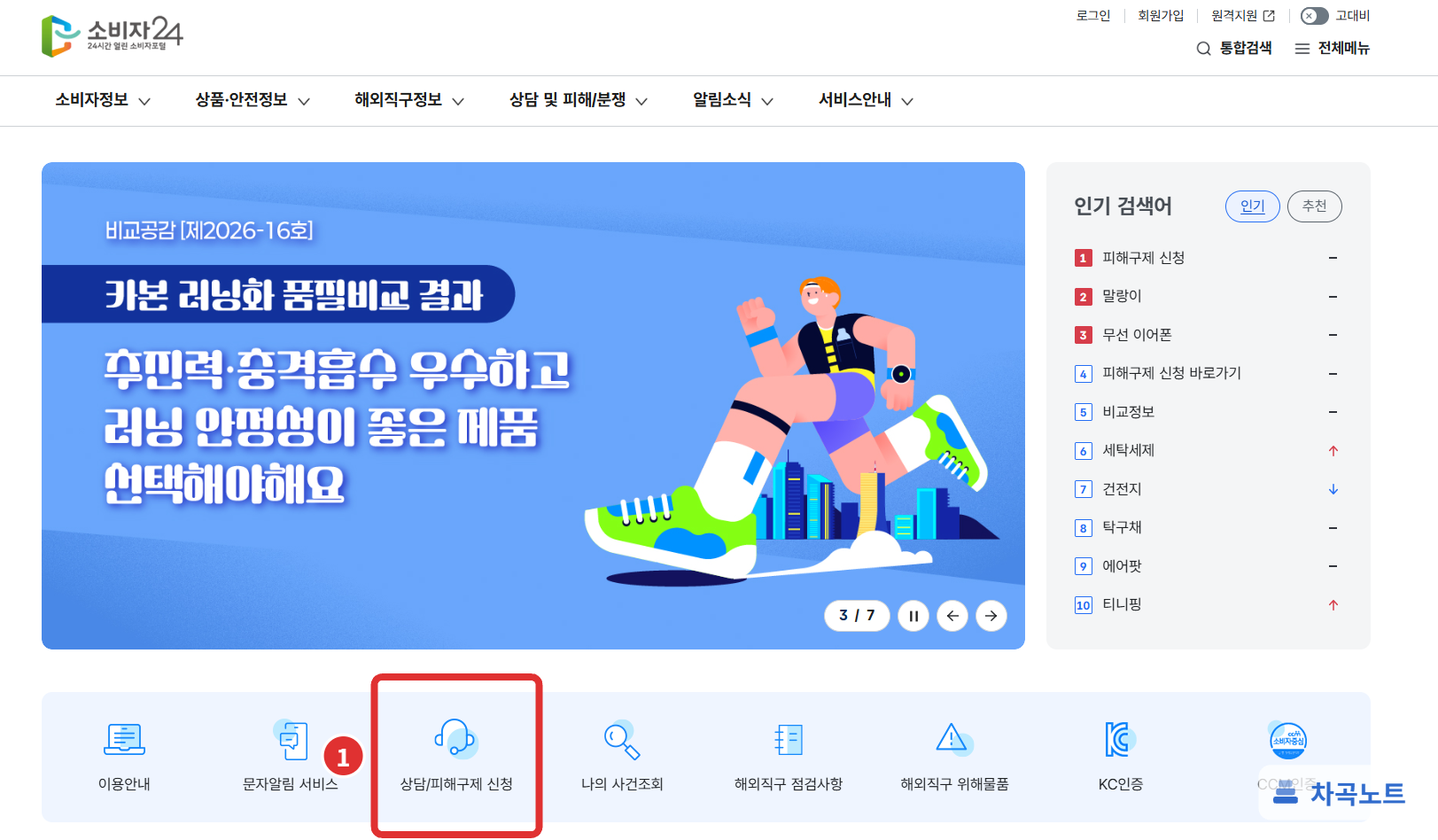Switch to the 추천 search terms tab
This screenshot has height=840, width=1438.
point(1315,206)
